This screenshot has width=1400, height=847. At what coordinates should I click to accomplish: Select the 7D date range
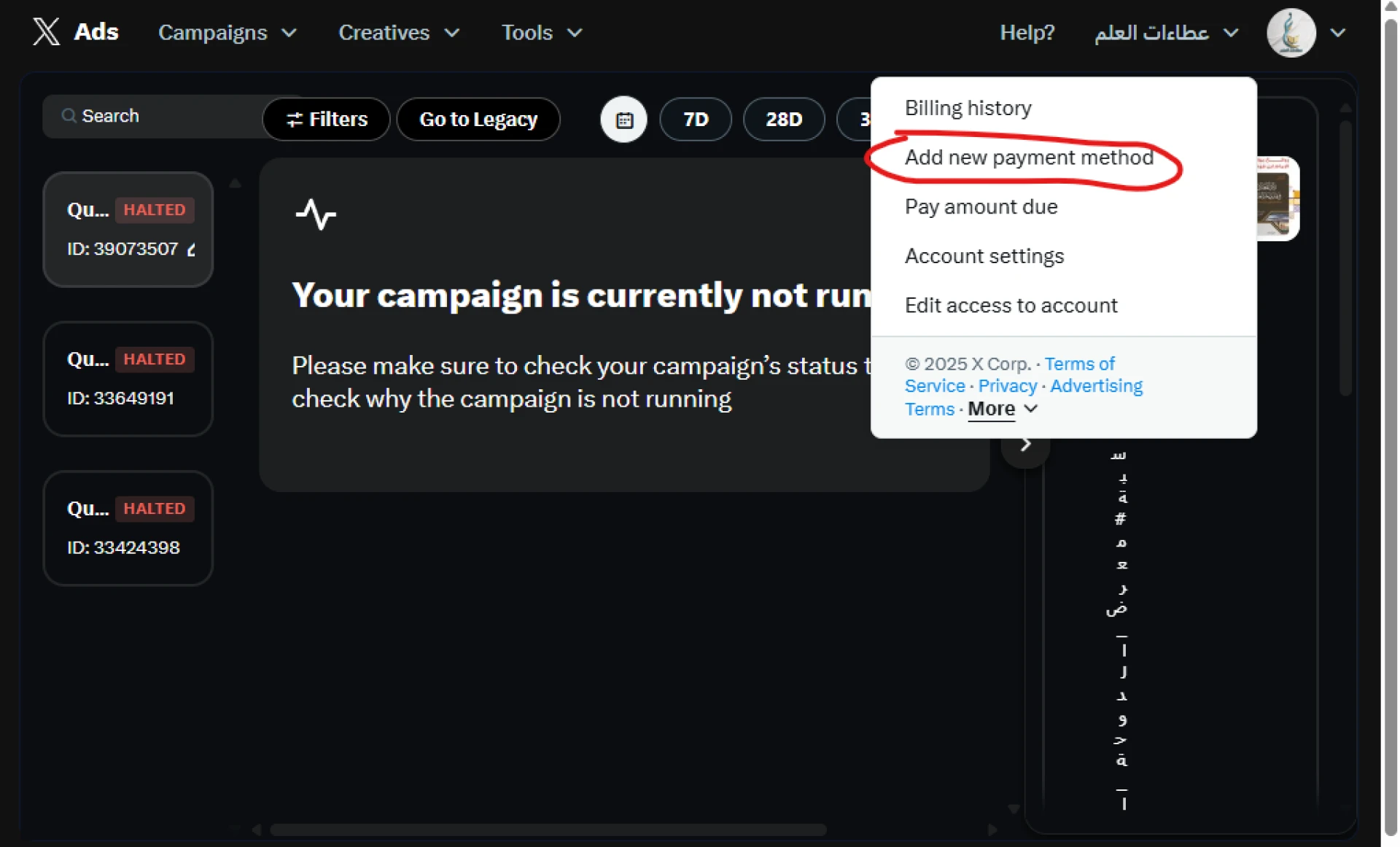pos(695,120)
